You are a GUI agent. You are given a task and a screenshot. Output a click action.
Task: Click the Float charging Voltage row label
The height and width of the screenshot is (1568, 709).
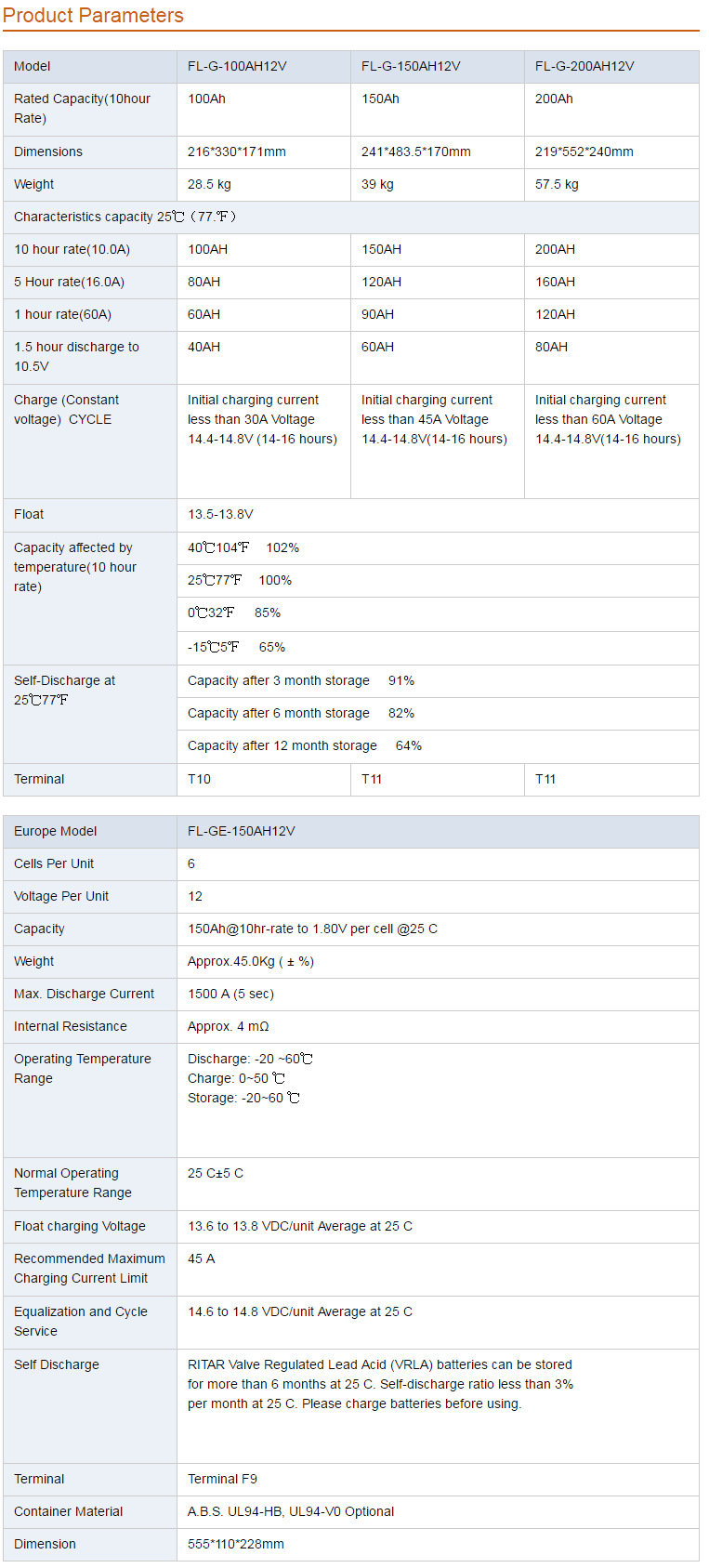pyautogui.click(x=80, y=1226)
